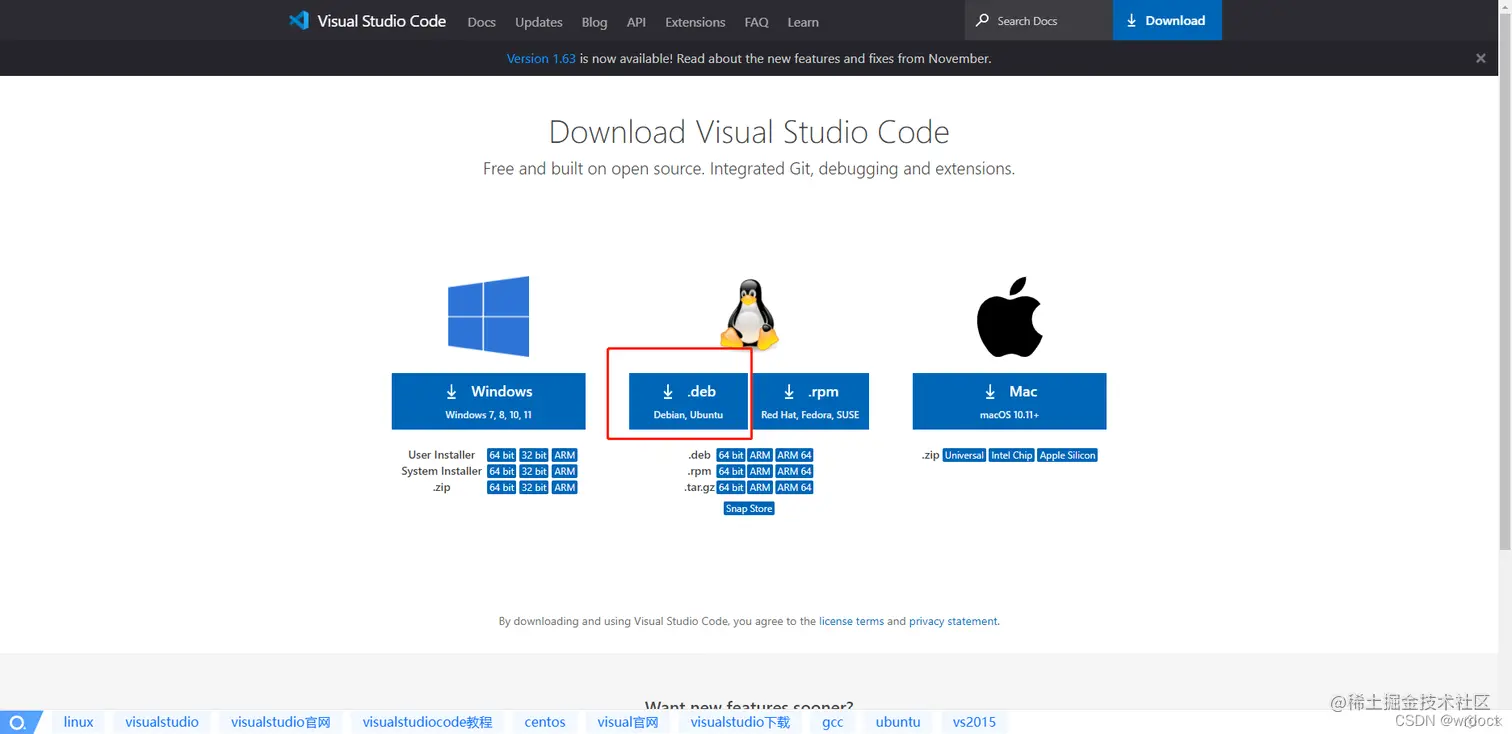This screenshot has height=734, width=1512.
Task: Click the vs2015 suggestion tag
Action: pos(974,722)
